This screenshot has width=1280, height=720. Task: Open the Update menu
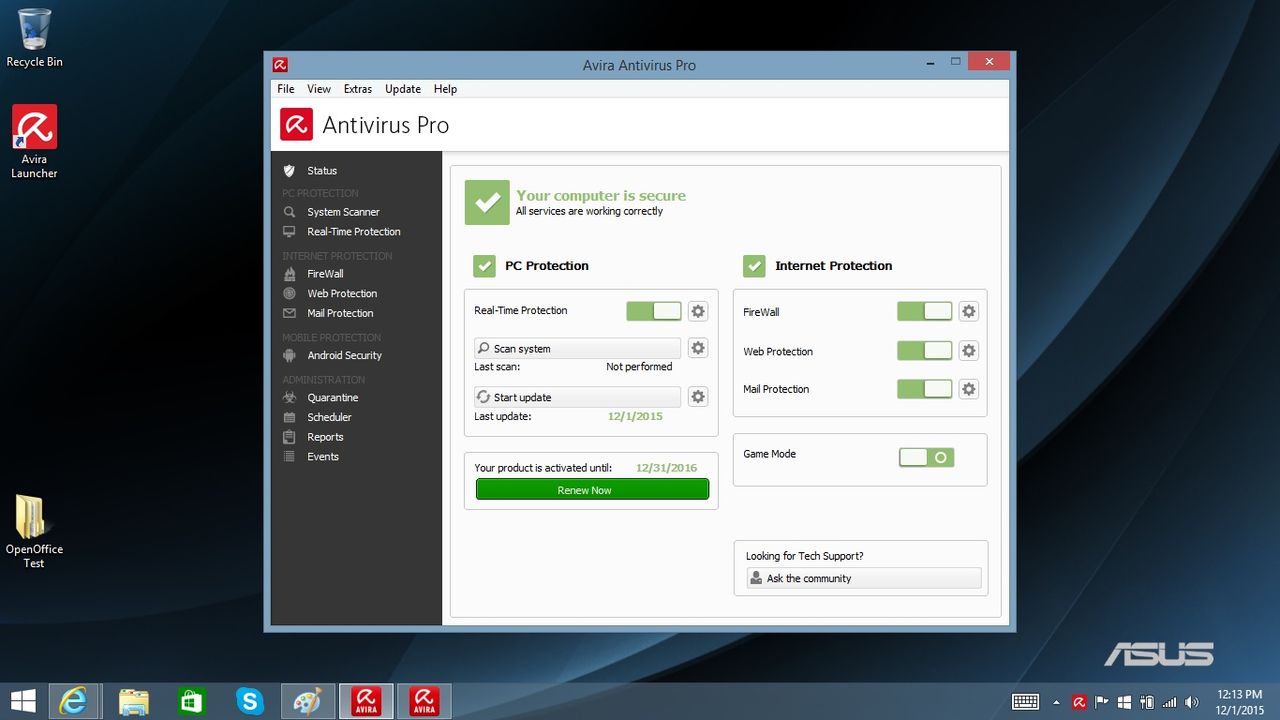point(403,89)
